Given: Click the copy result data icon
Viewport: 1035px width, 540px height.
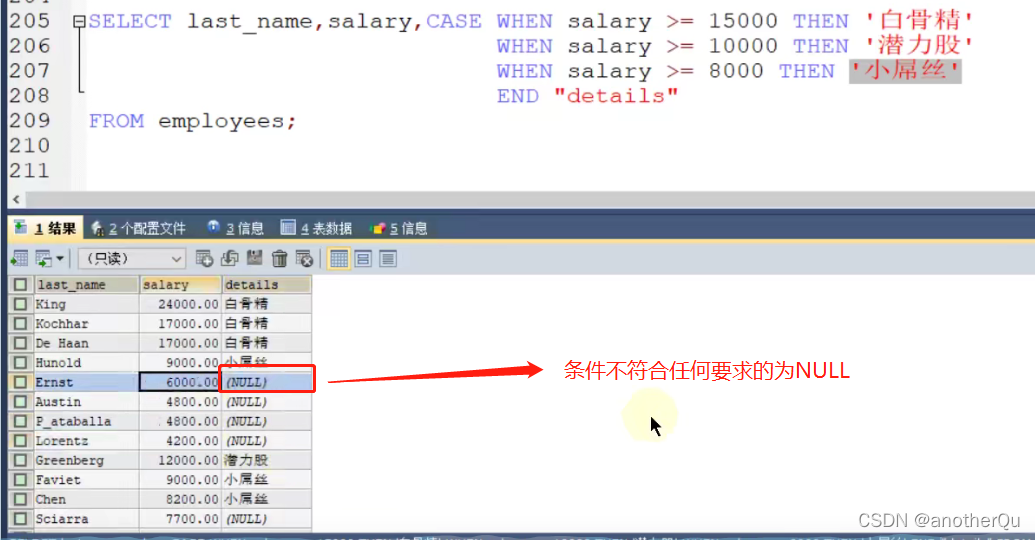Looking at the screenshot, I should [44, 259].
